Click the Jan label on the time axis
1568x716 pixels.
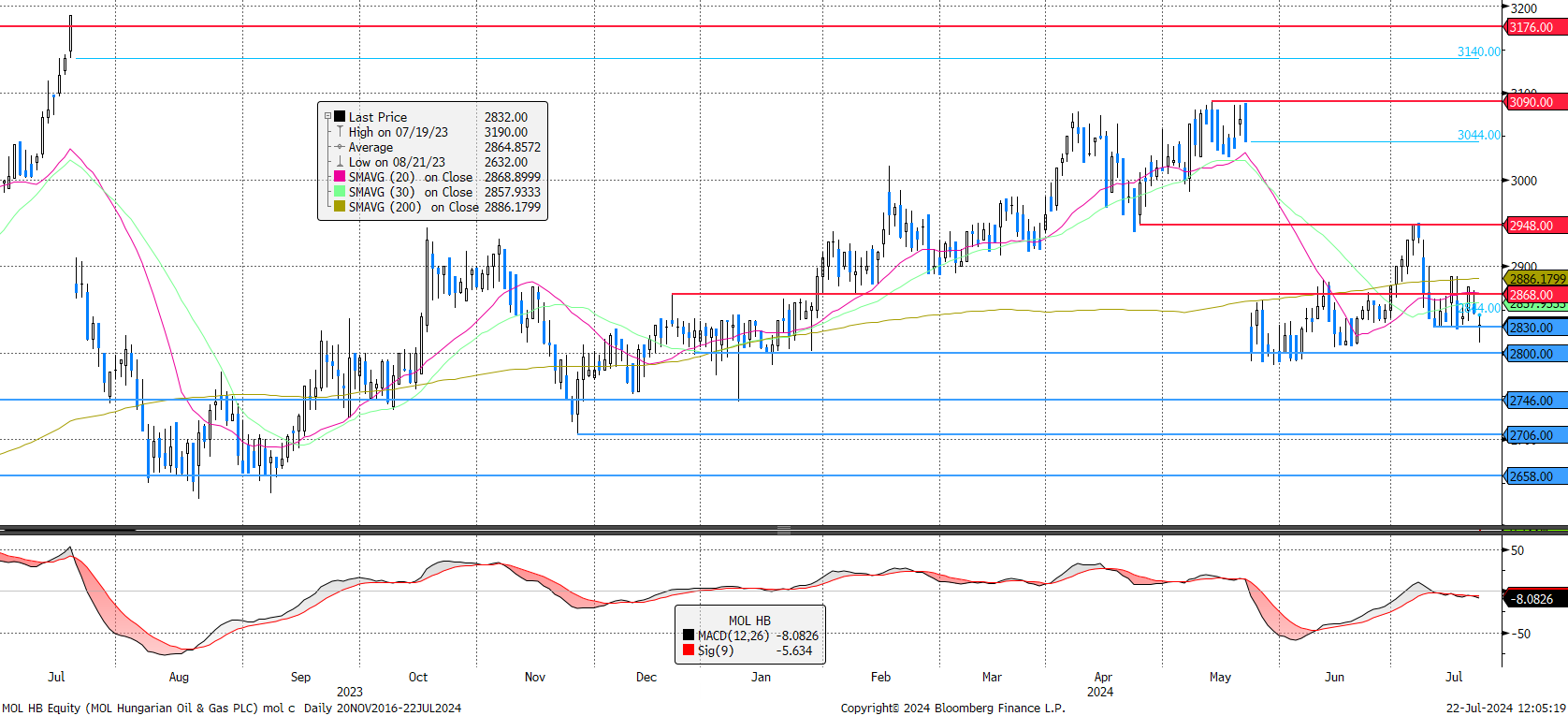(762, 677)
